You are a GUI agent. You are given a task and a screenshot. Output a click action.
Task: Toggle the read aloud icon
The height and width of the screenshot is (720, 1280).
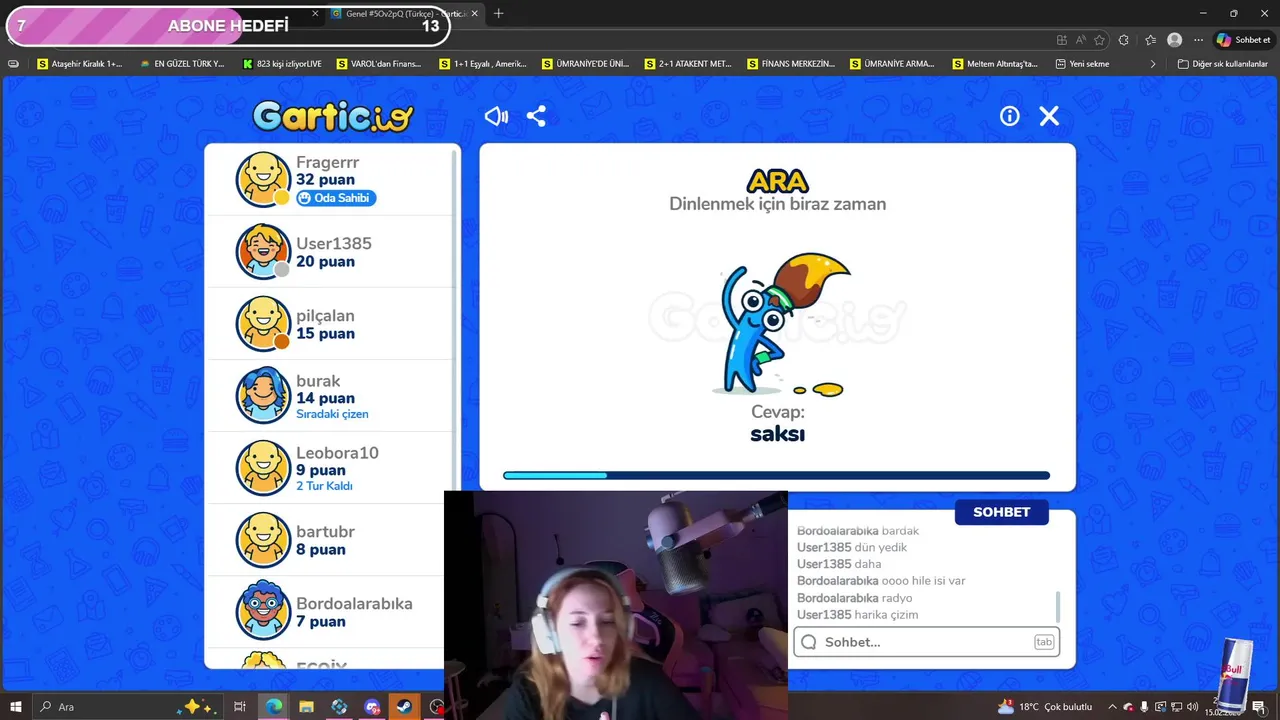click(1080, 40)
